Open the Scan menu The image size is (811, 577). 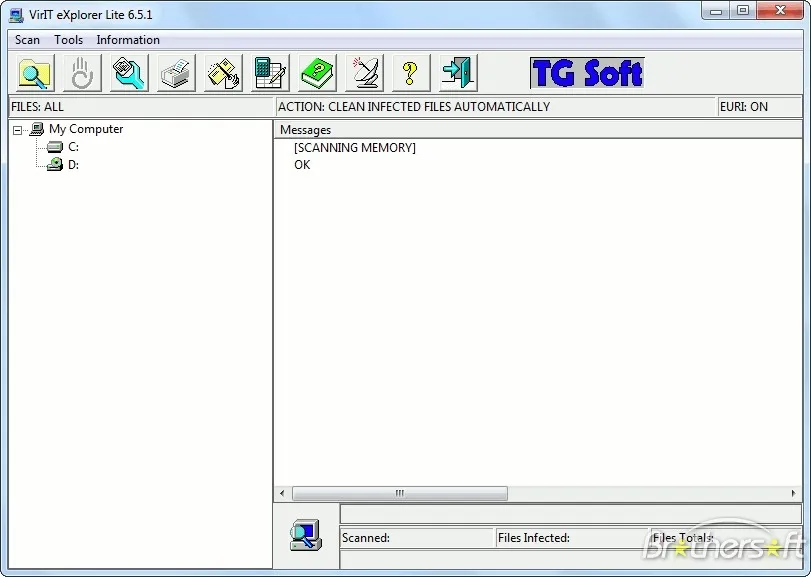[x=26, y=40]
